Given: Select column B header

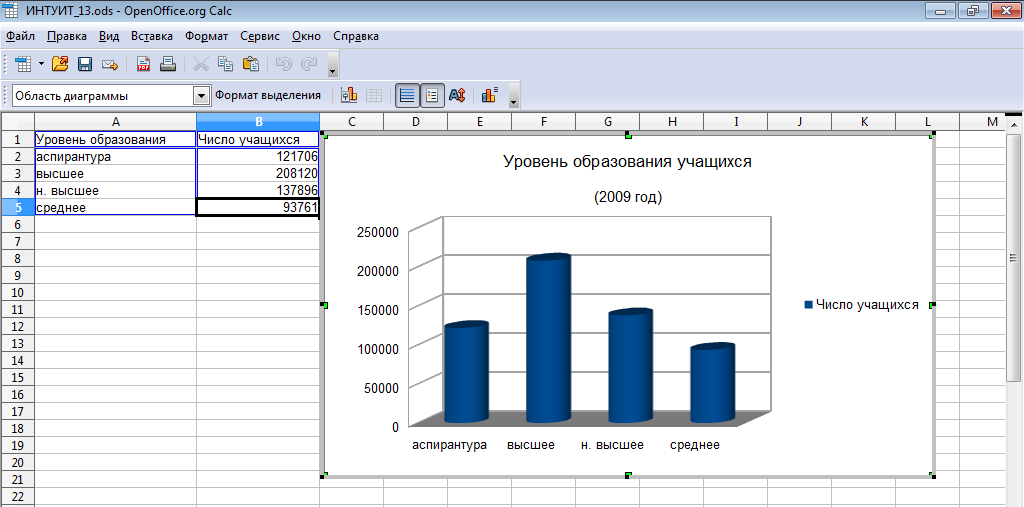Looking at the screenshot, I should [x=258, y=122].
